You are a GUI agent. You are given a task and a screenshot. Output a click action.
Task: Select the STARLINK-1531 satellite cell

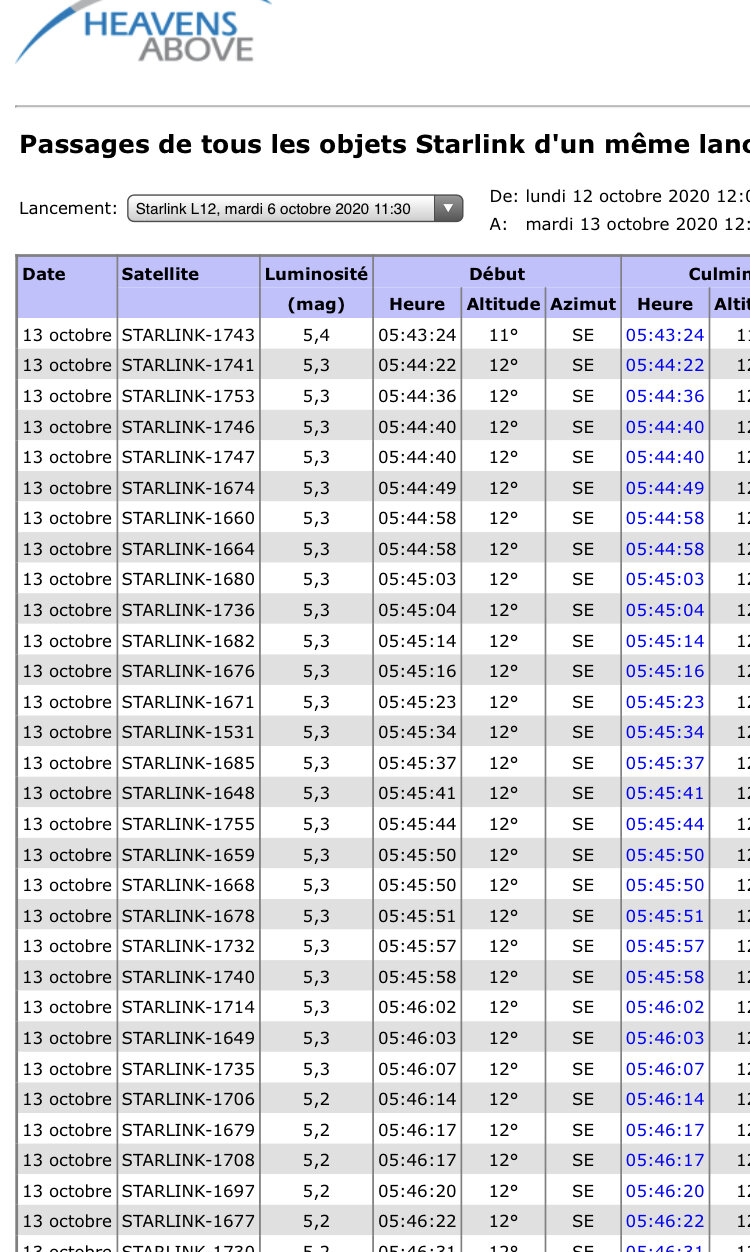[x=188, y=732]
